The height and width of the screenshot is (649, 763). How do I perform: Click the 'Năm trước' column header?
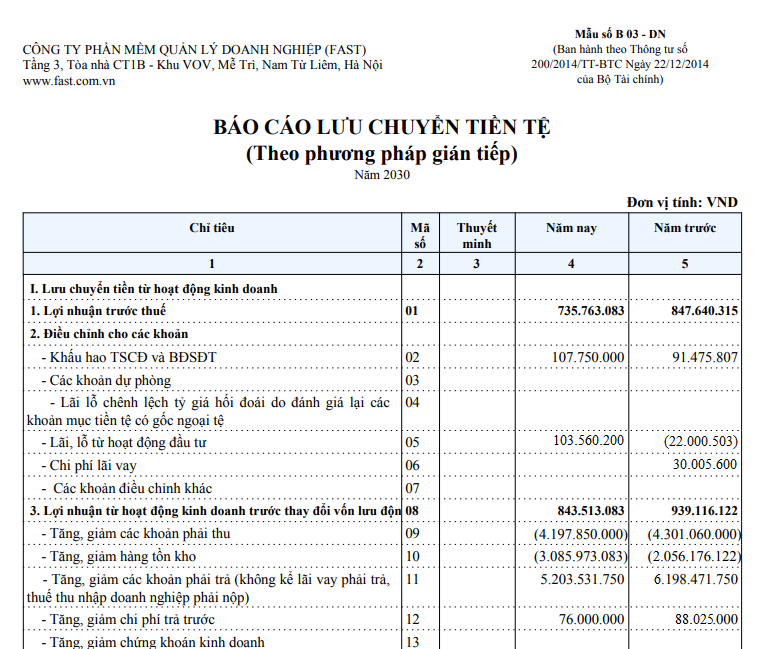point(685,228)
